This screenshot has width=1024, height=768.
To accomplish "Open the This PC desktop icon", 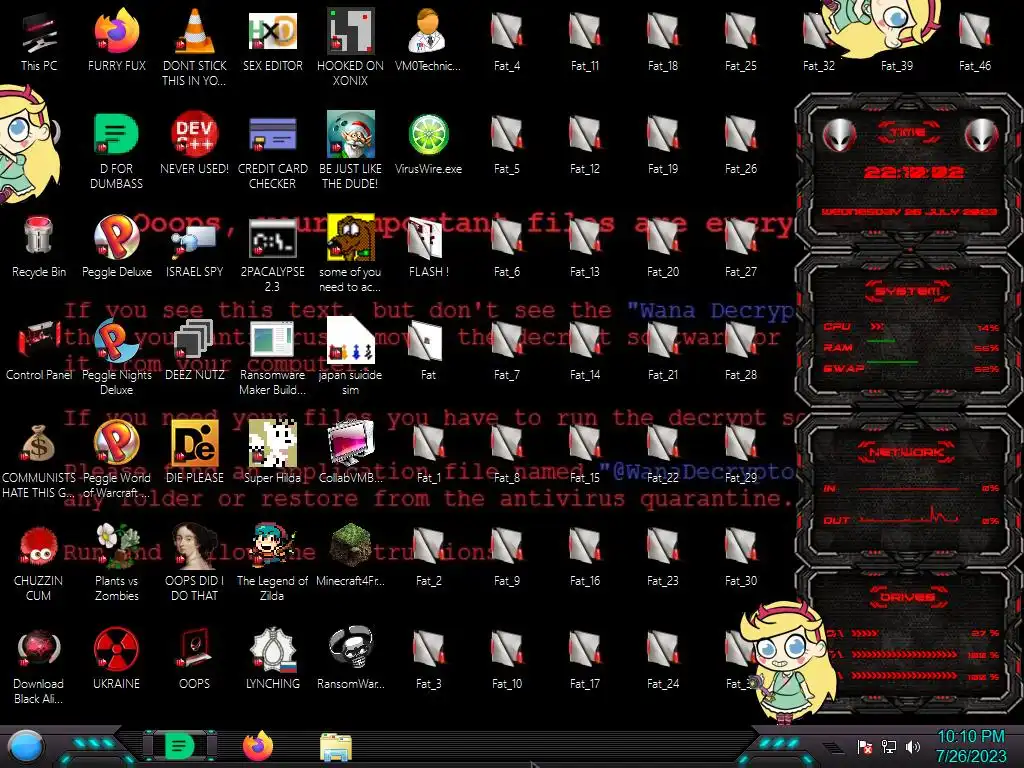I will point(39,40).
